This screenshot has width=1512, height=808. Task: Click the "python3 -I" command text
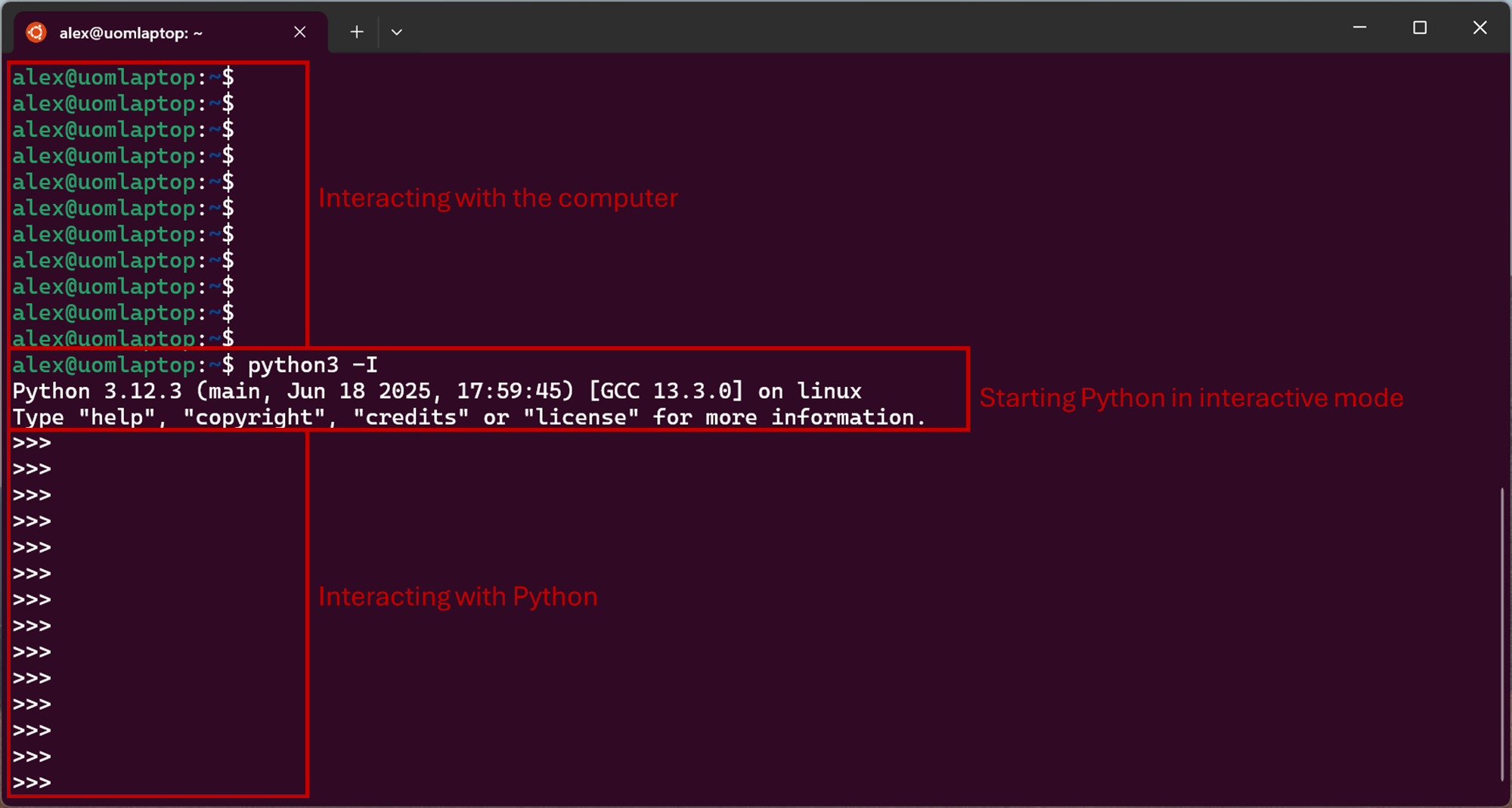pyautogui.click(x=312, y=365)
